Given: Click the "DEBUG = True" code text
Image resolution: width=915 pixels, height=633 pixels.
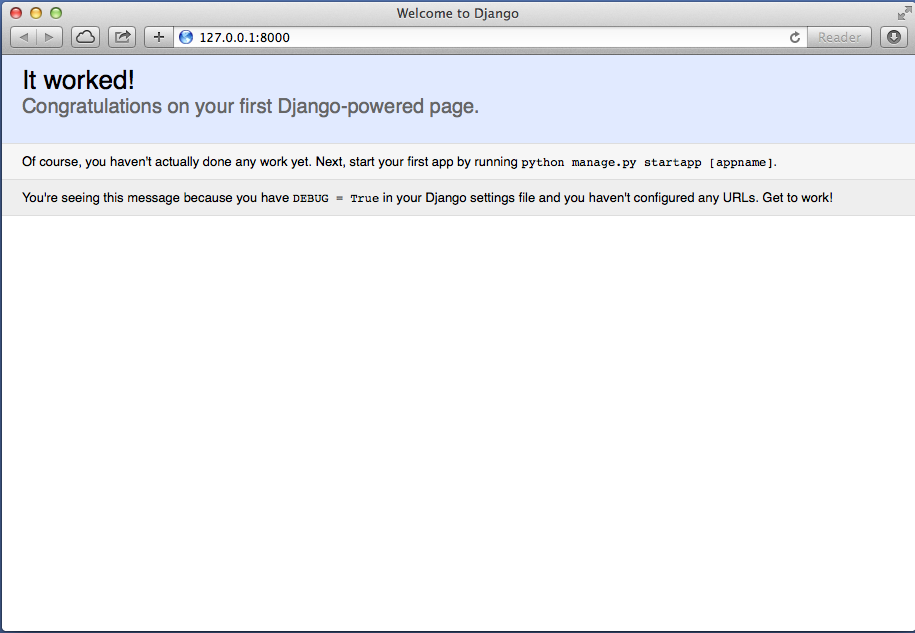Looking at the screenshot, I should [x=335, y=198].
